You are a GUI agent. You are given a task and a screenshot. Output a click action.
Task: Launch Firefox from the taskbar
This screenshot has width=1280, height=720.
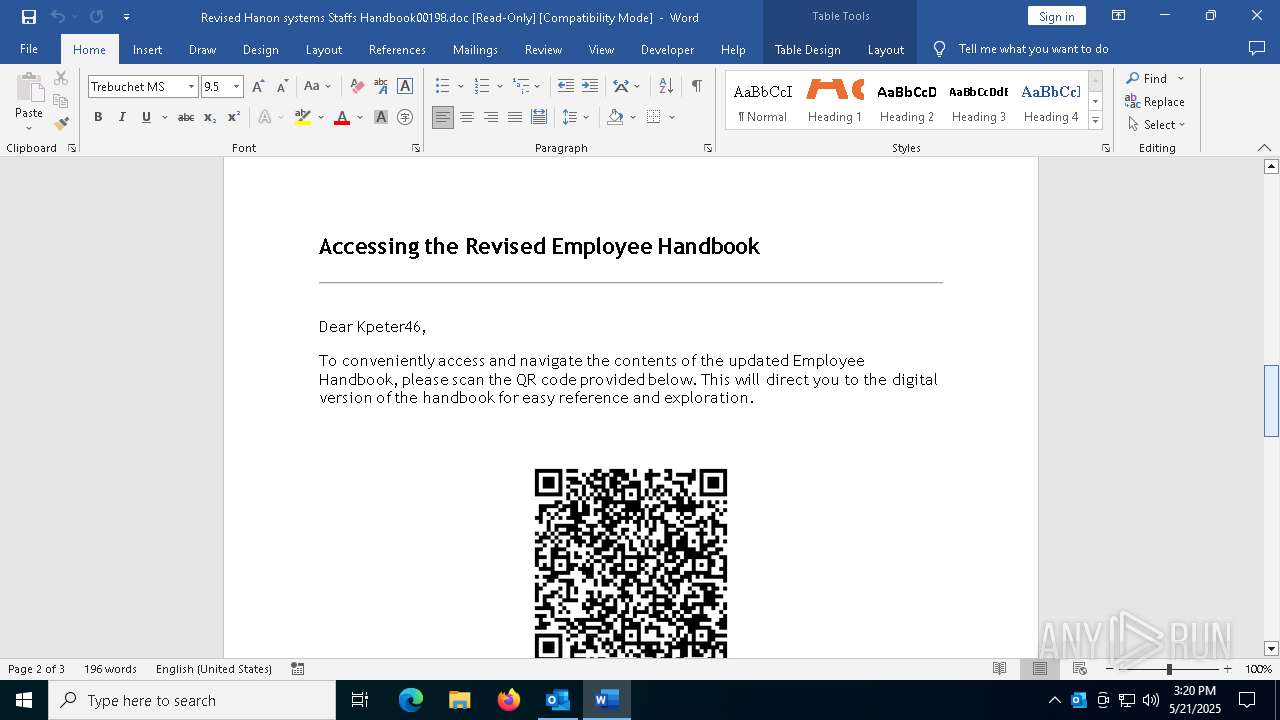click(509, 700)
